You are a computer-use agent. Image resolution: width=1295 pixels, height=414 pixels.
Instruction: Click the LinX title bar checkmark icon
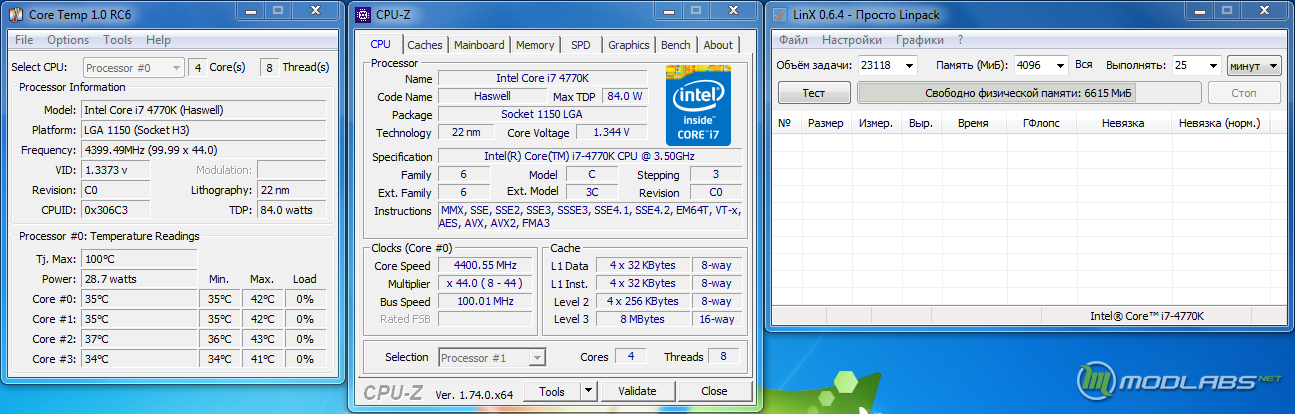780,15
